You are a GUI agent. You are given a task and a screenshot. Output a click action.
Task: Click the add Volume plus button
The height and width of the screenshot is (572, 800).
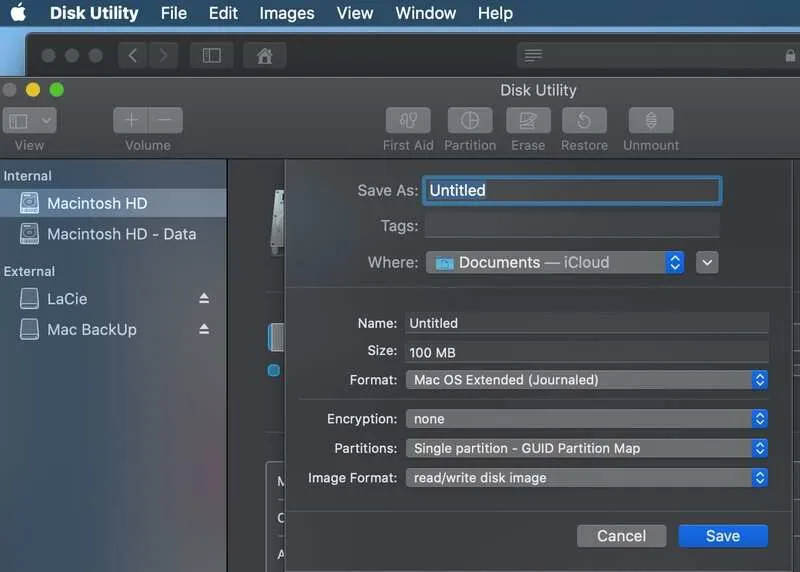point(131,120)
